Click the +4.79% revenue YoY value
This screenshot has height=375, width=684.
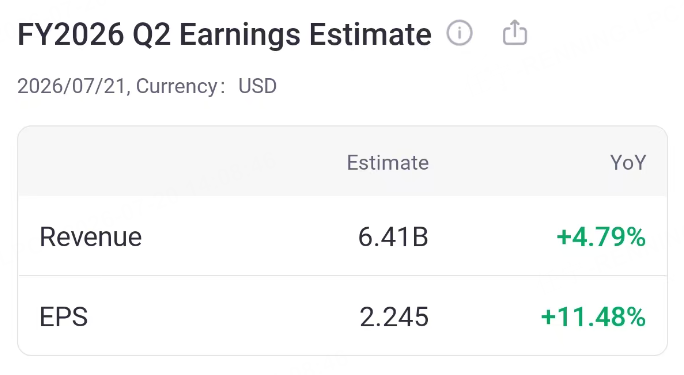[x=601, y=237]
